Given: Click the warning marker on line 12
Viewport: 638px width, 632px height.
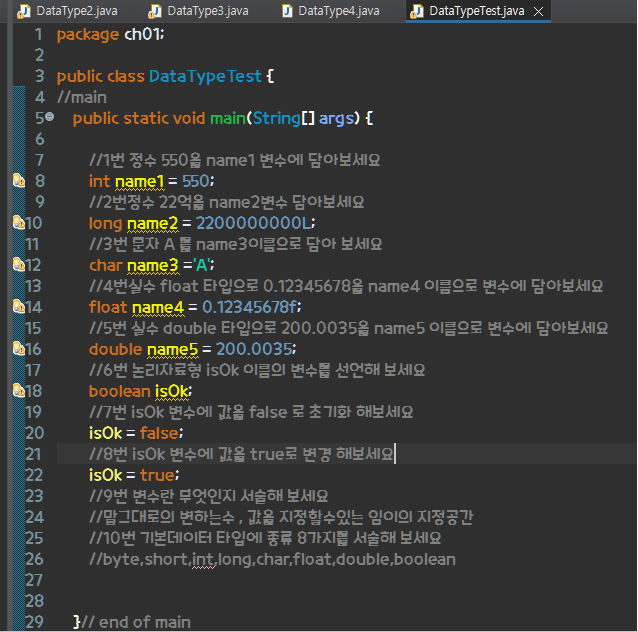Looking at the screenshot, I should point(19,265).
